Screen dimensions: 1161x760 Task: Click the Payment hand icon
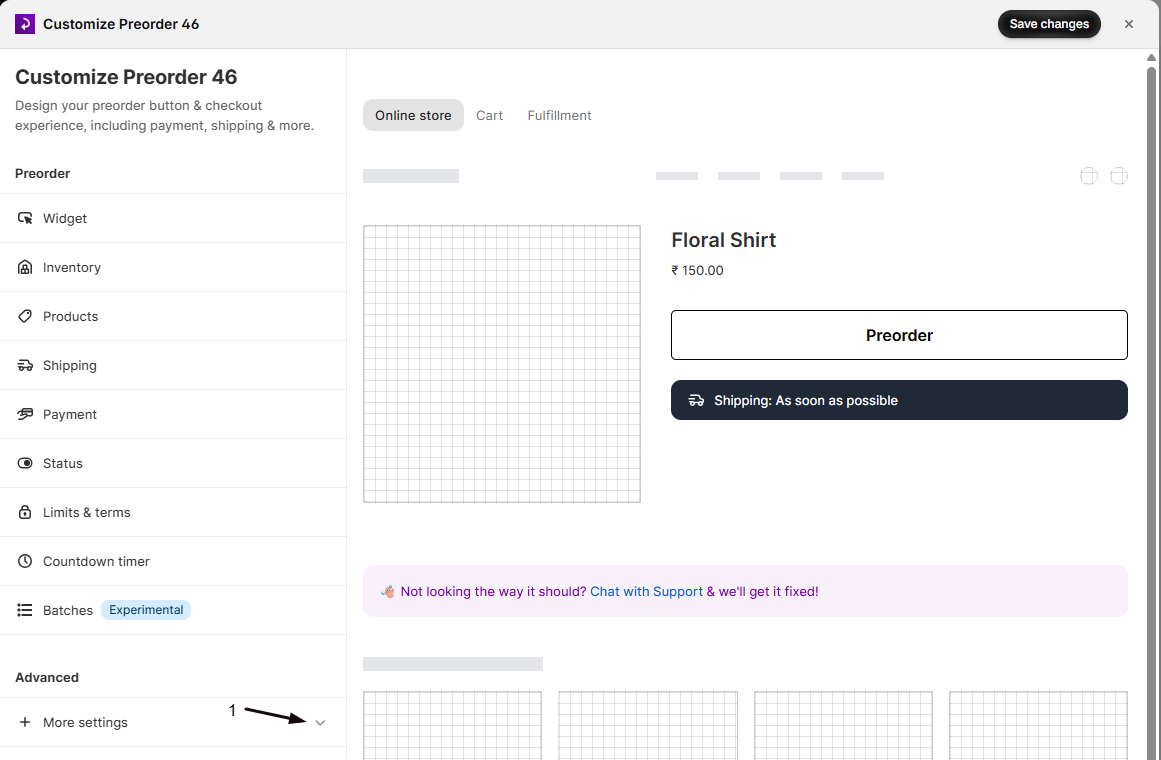pyautogui.click(x=25, y=414)
